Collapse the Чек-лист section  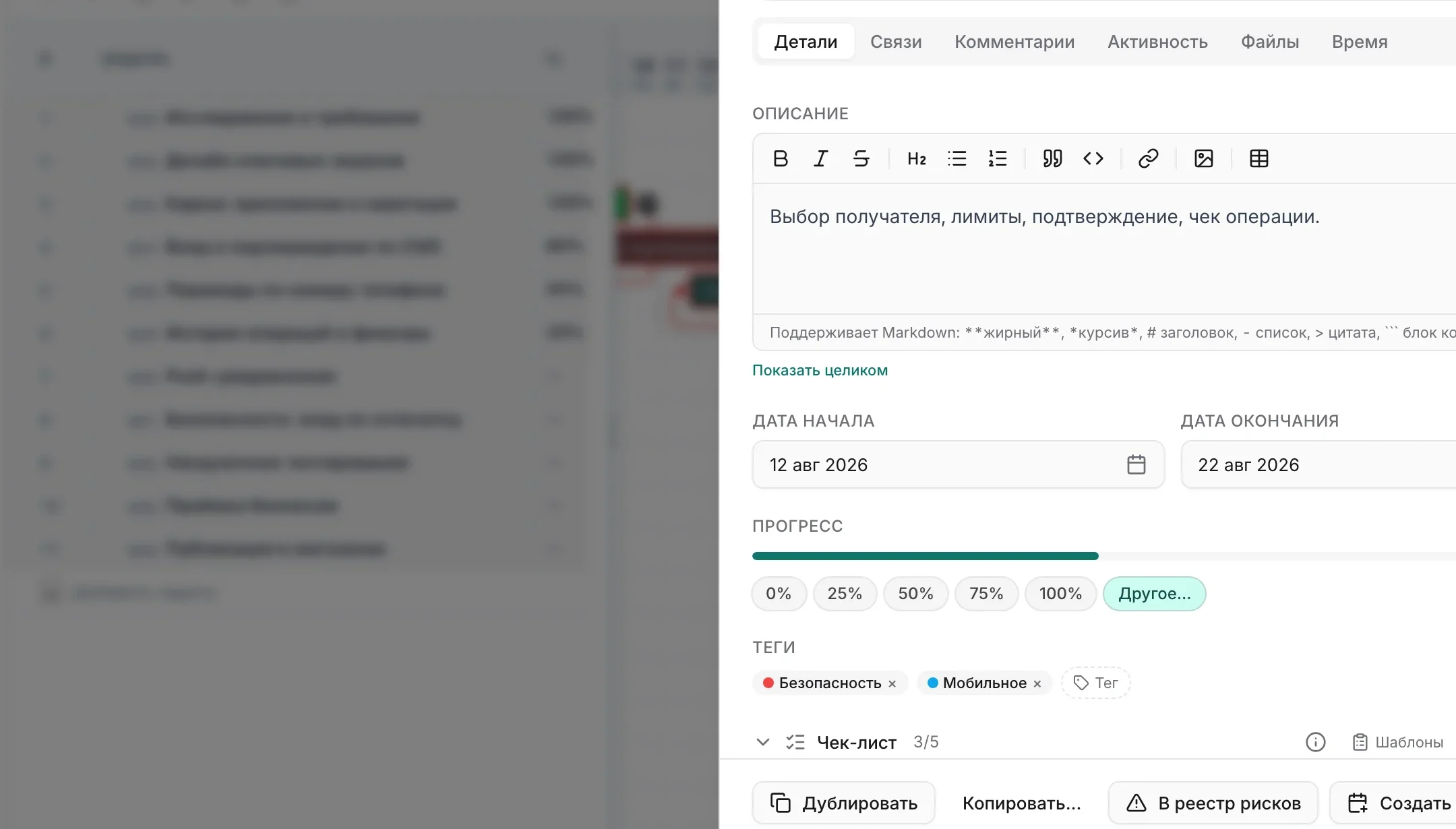tap(763, 742)
